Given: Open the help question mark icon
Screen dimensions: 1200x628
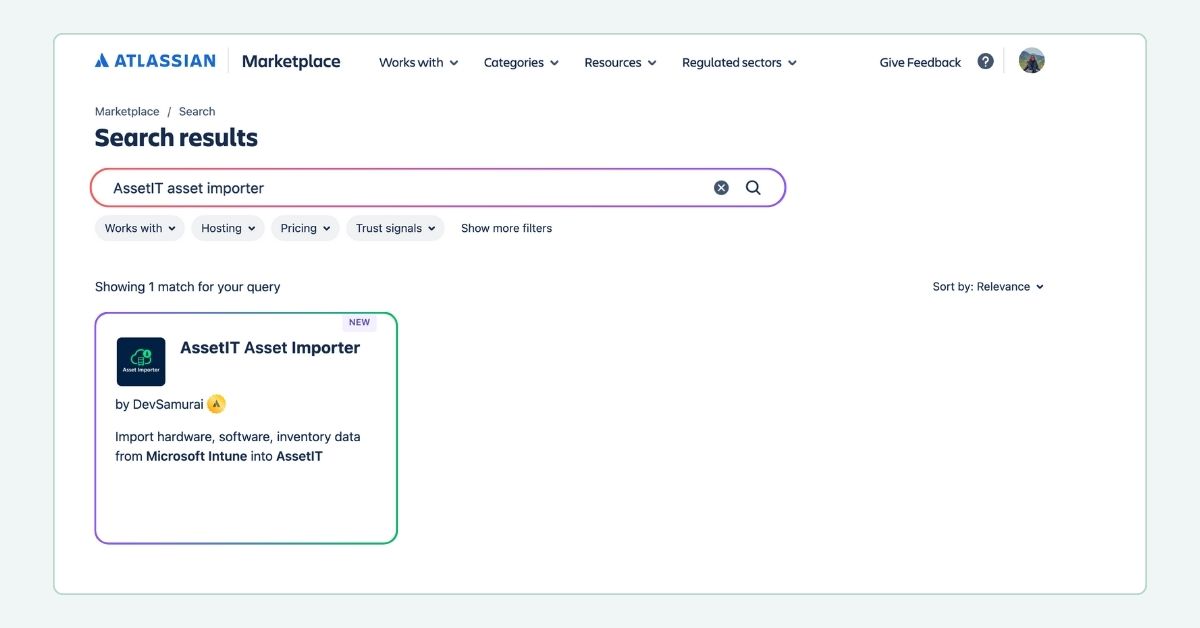Looking at the screenshot, I should [x=985, y=61].
